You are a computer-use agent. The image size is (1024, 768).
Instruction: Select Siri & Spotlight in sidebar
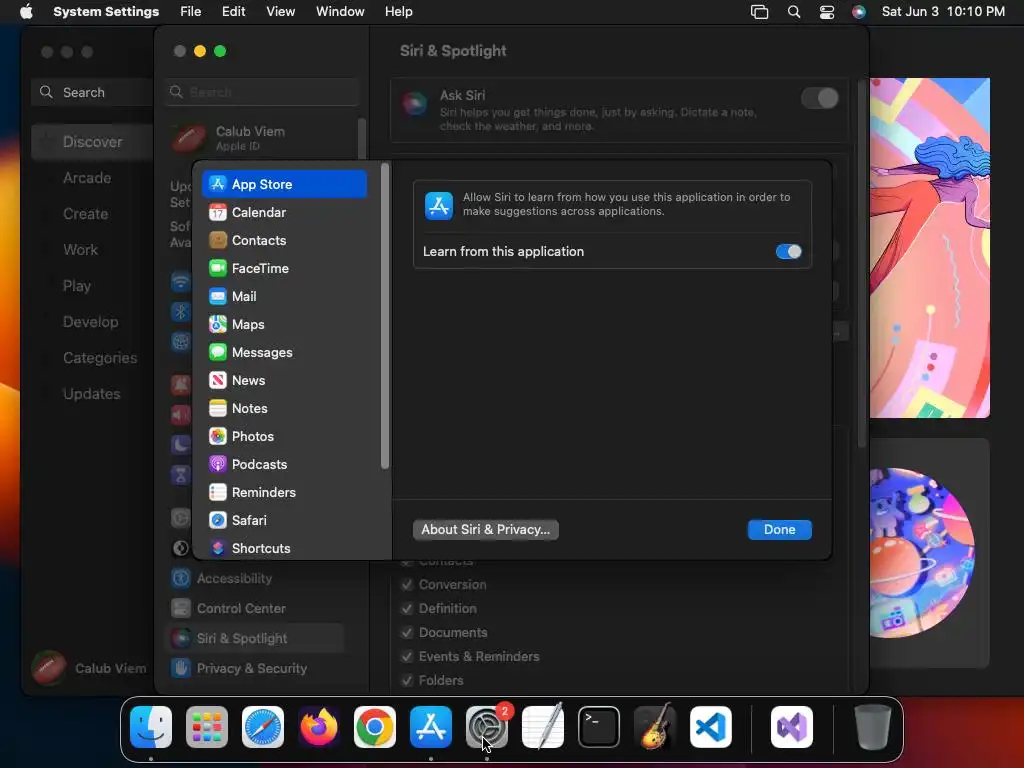pyautogui.click(x=256, y=639)
